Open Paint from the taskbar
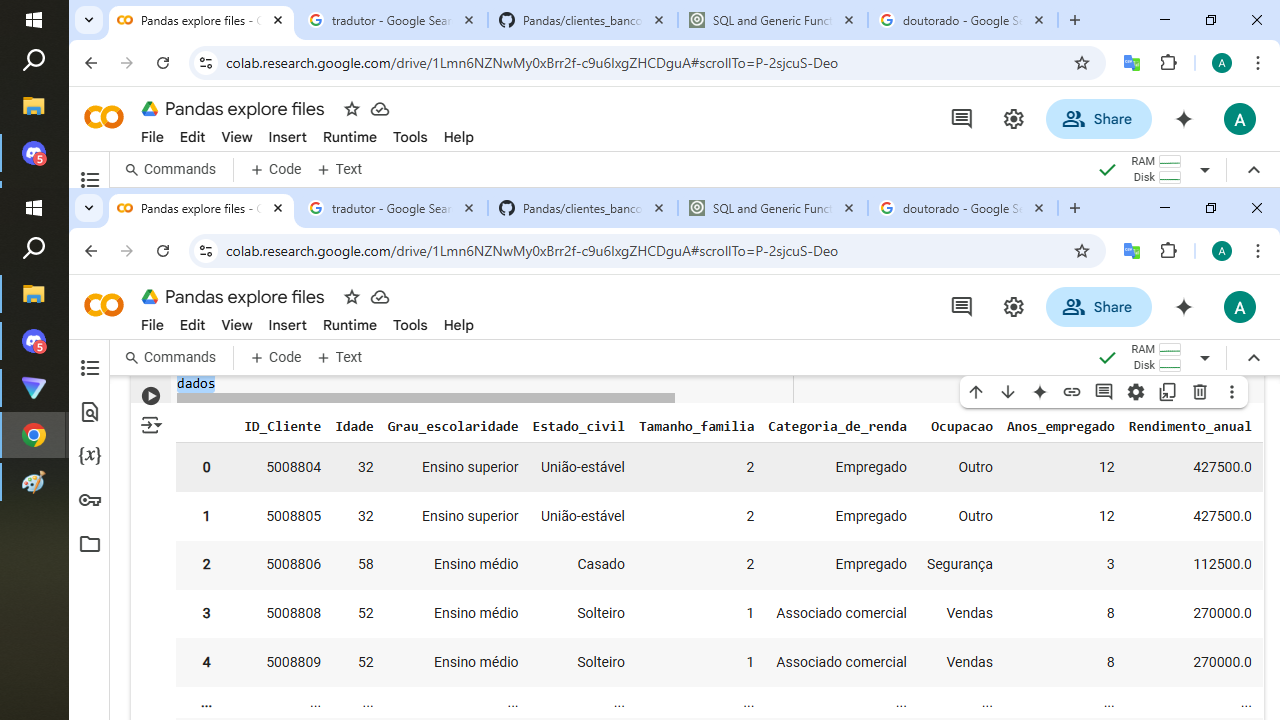 [34, 482]
